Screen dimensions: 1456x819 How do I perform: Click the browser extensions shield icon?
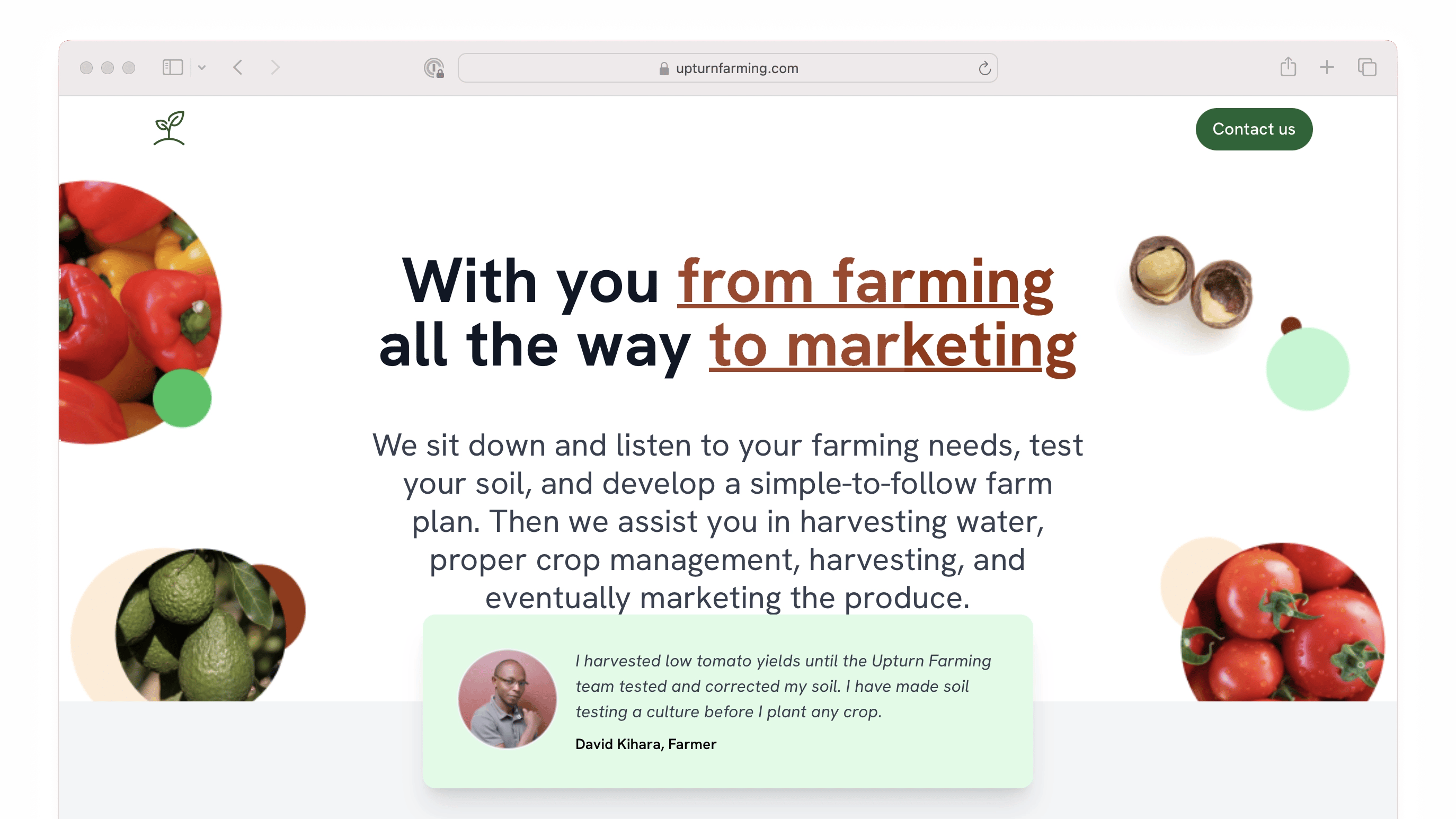(x=436, y=68)
